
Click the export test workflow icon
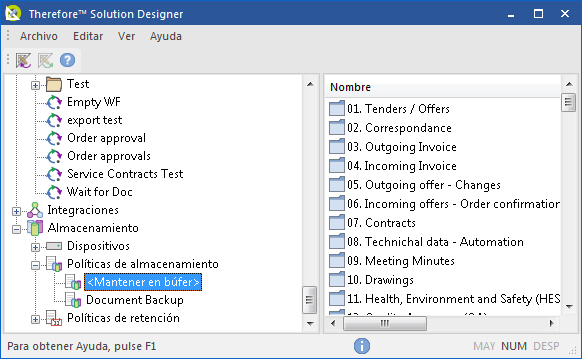54,120
